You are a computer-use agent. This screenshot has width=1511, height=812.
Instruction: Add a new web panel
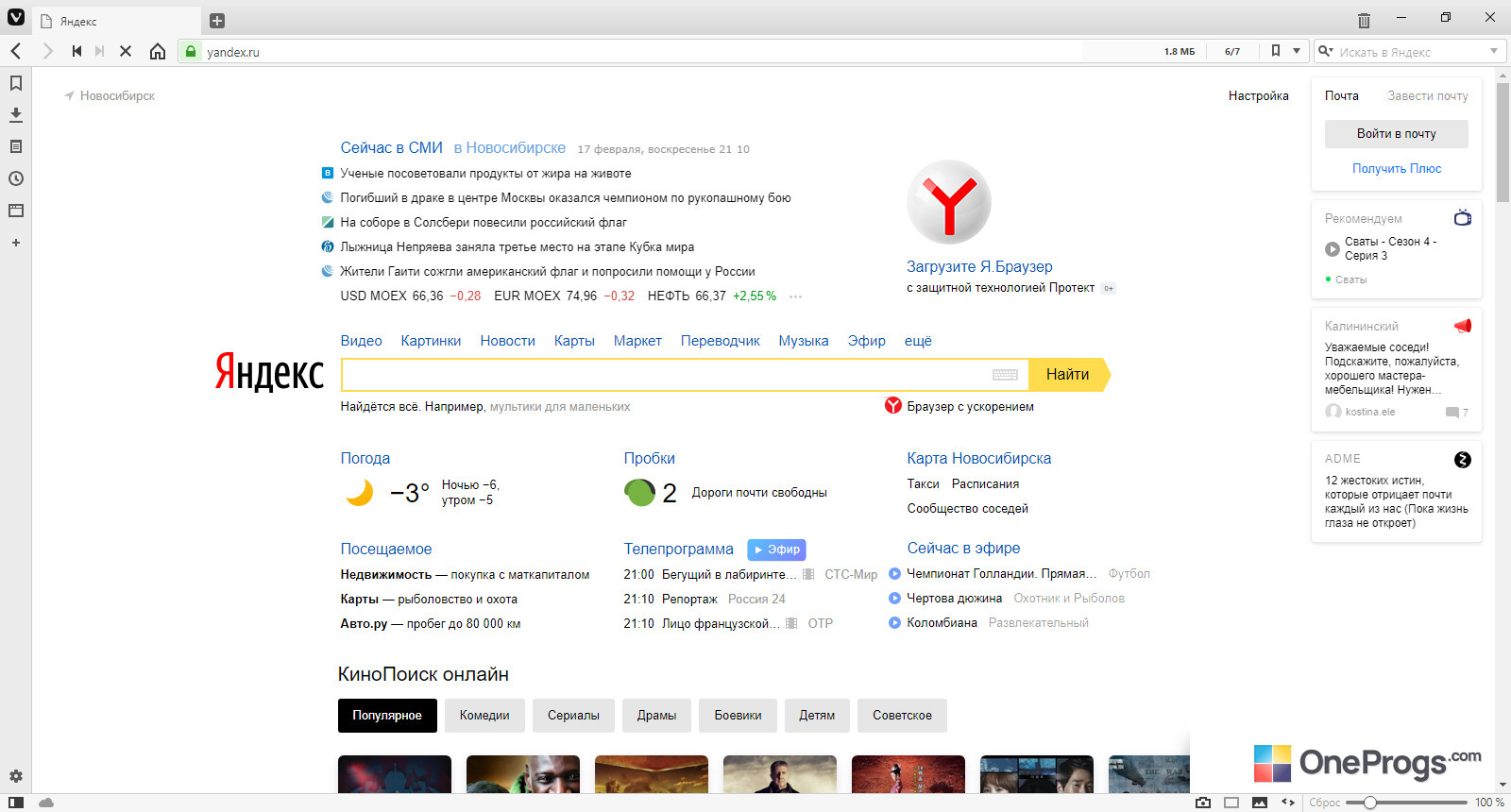tap(16, 243)
